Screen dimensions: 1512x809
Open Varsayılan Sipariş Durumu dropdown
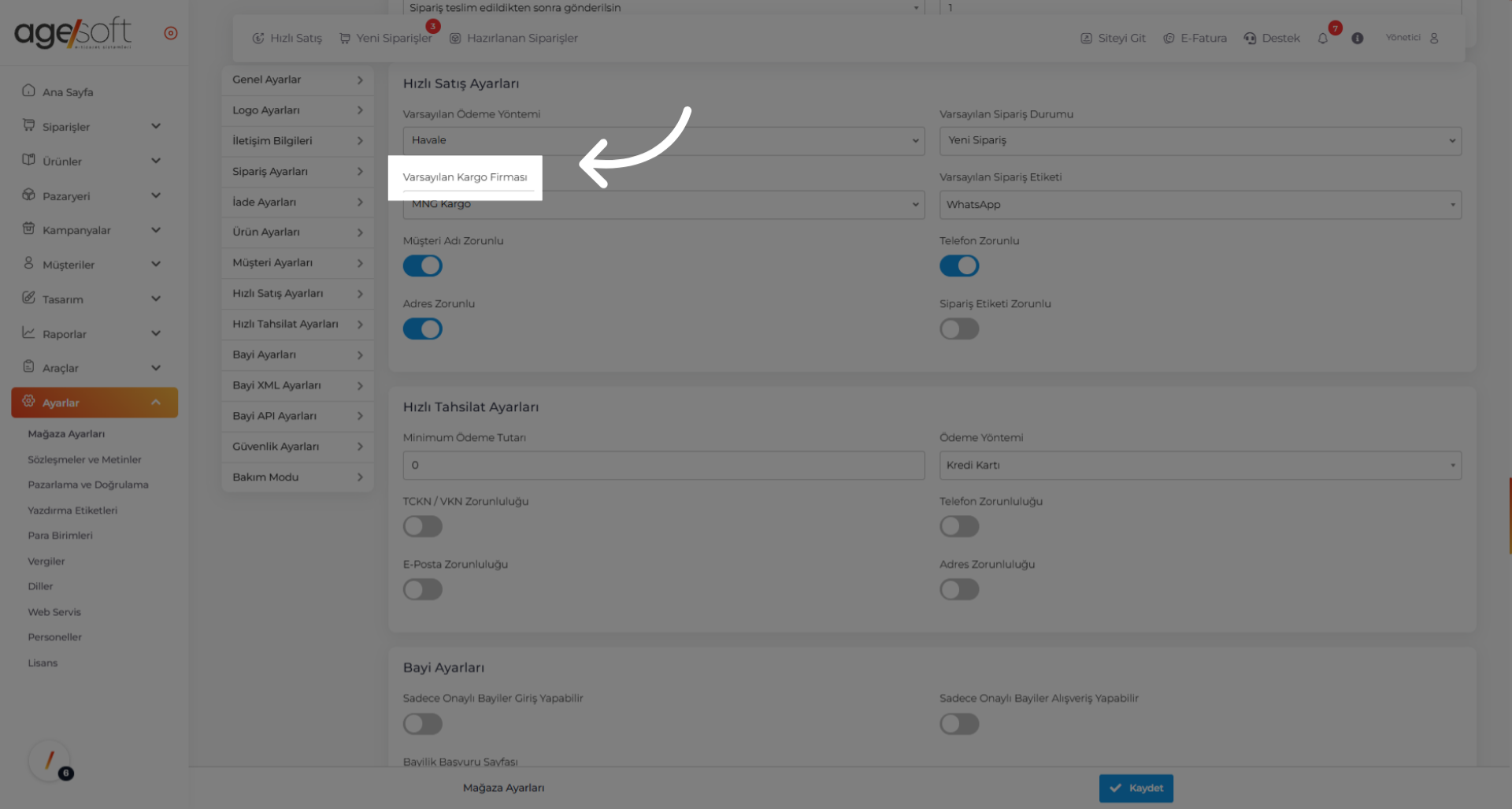tap(1199, 141)
